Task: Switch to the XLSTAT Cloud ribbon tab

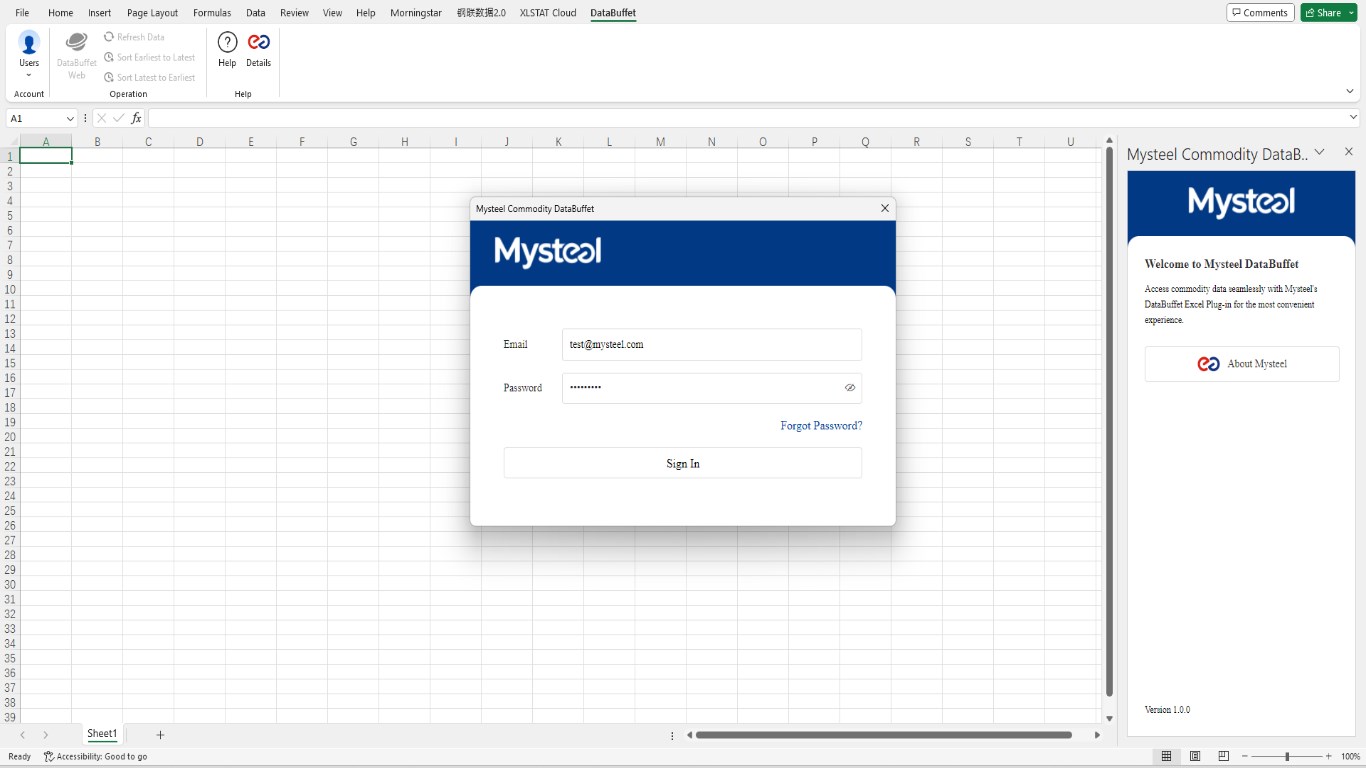Action: point(548,13)
